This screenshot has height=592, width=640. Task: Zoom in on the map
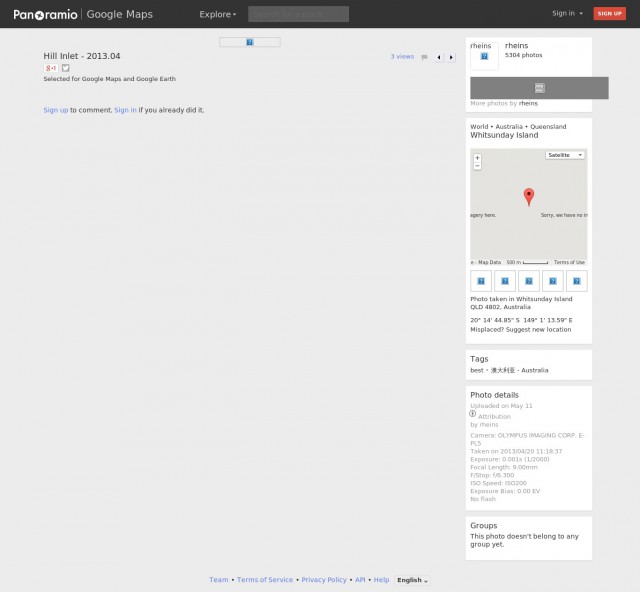click(x=477, y=158)
